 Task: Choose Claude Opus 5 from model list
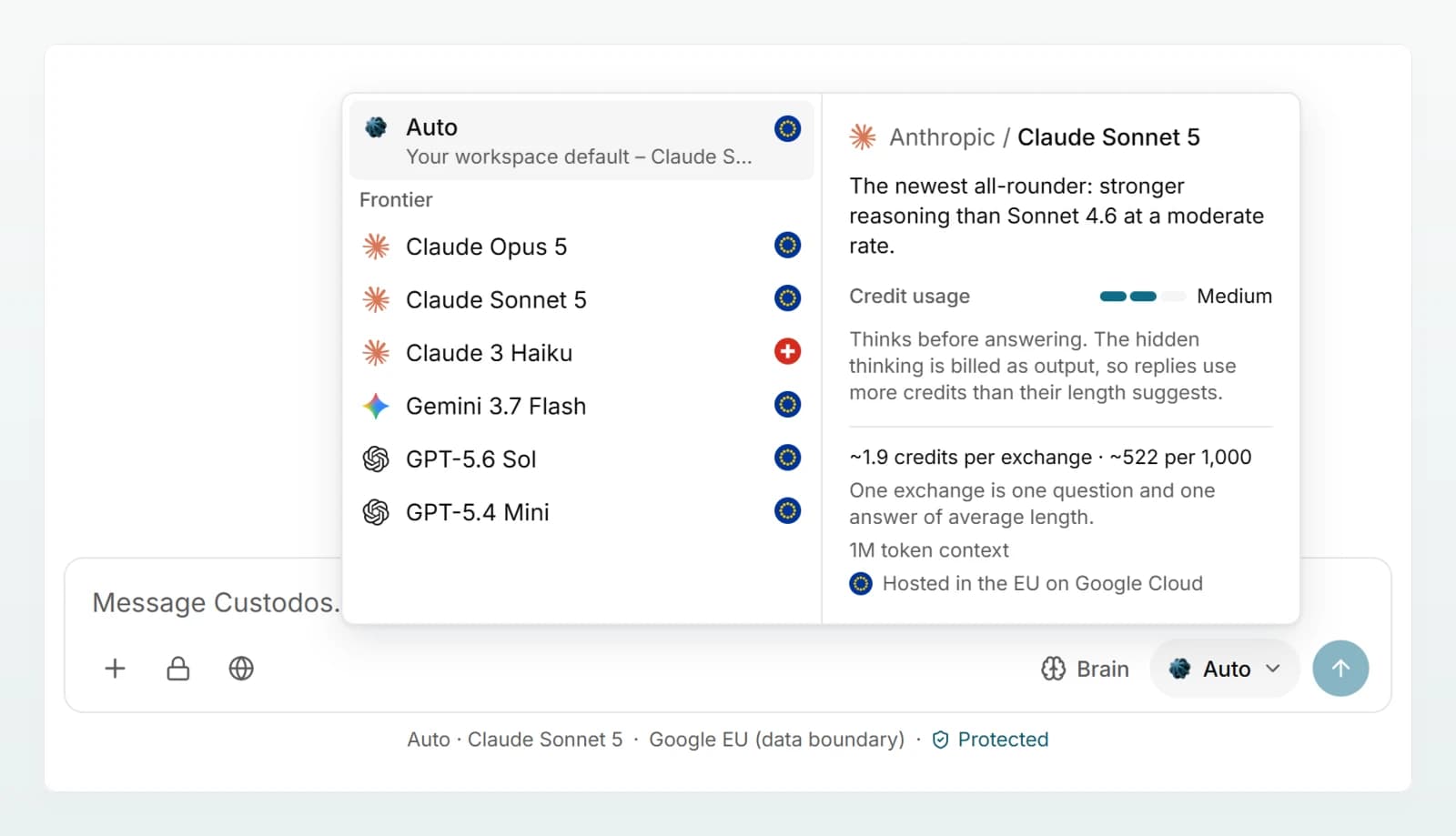pos(581,247)
